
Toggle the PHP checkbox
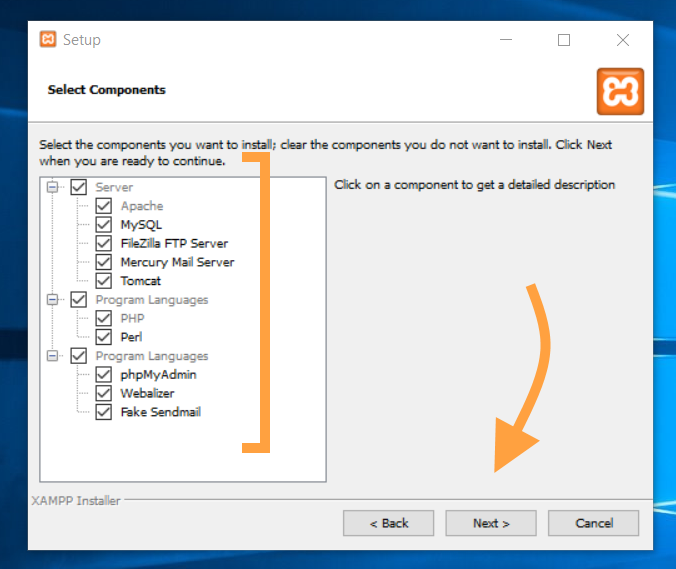(103, 318)
